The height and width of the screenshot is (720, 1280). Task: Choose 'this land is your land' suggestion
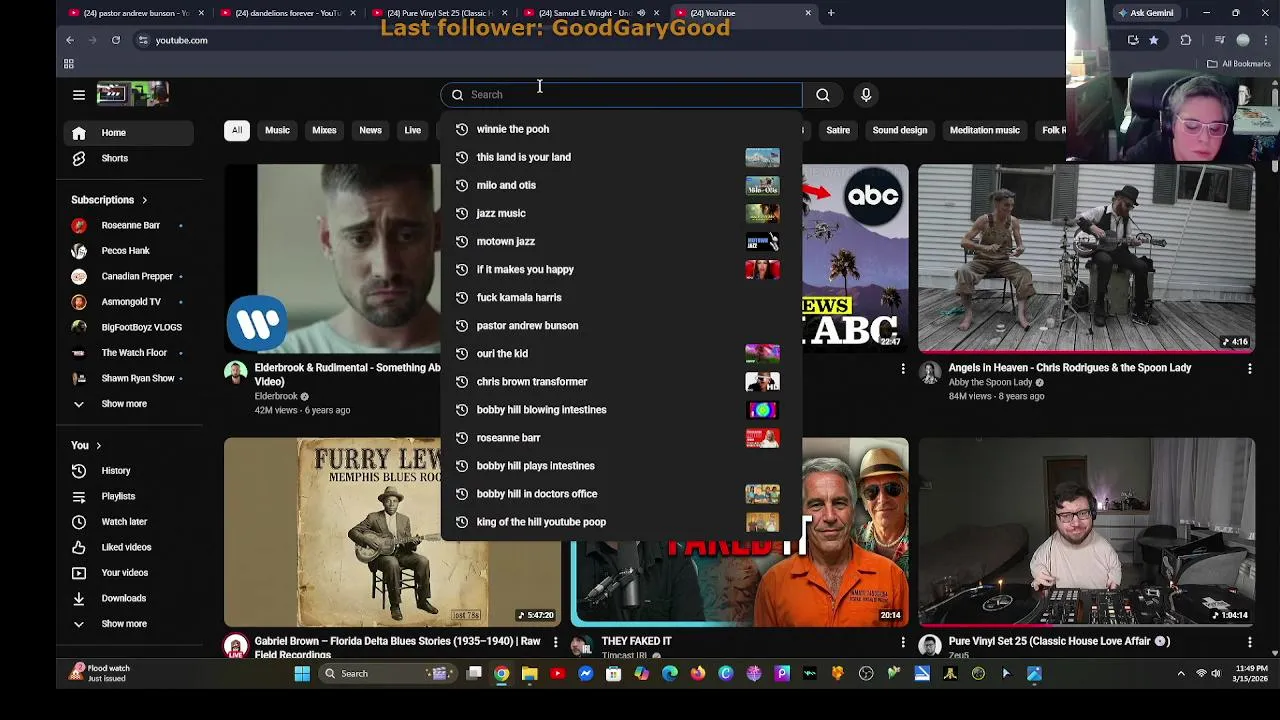621,157
